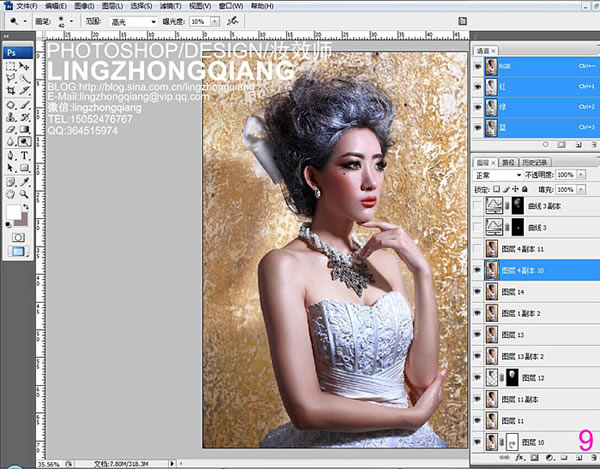Open the 滤镜(T) menu

pyautogui.click(x=170, y=6)
